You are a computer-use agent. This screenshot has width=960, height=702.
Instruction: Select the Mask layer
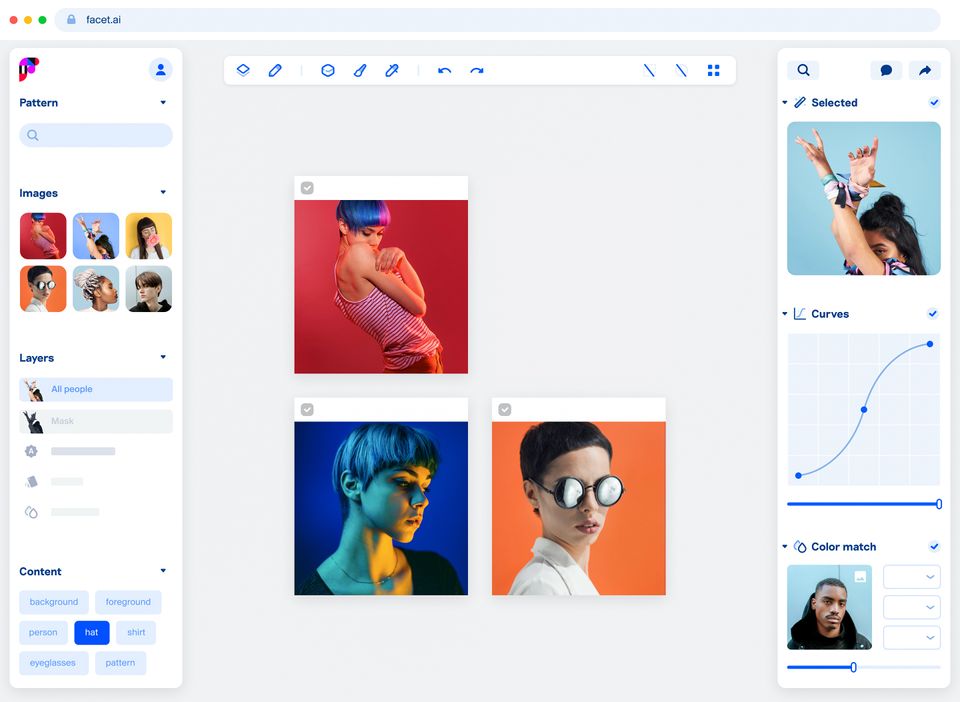click(96, 421)
